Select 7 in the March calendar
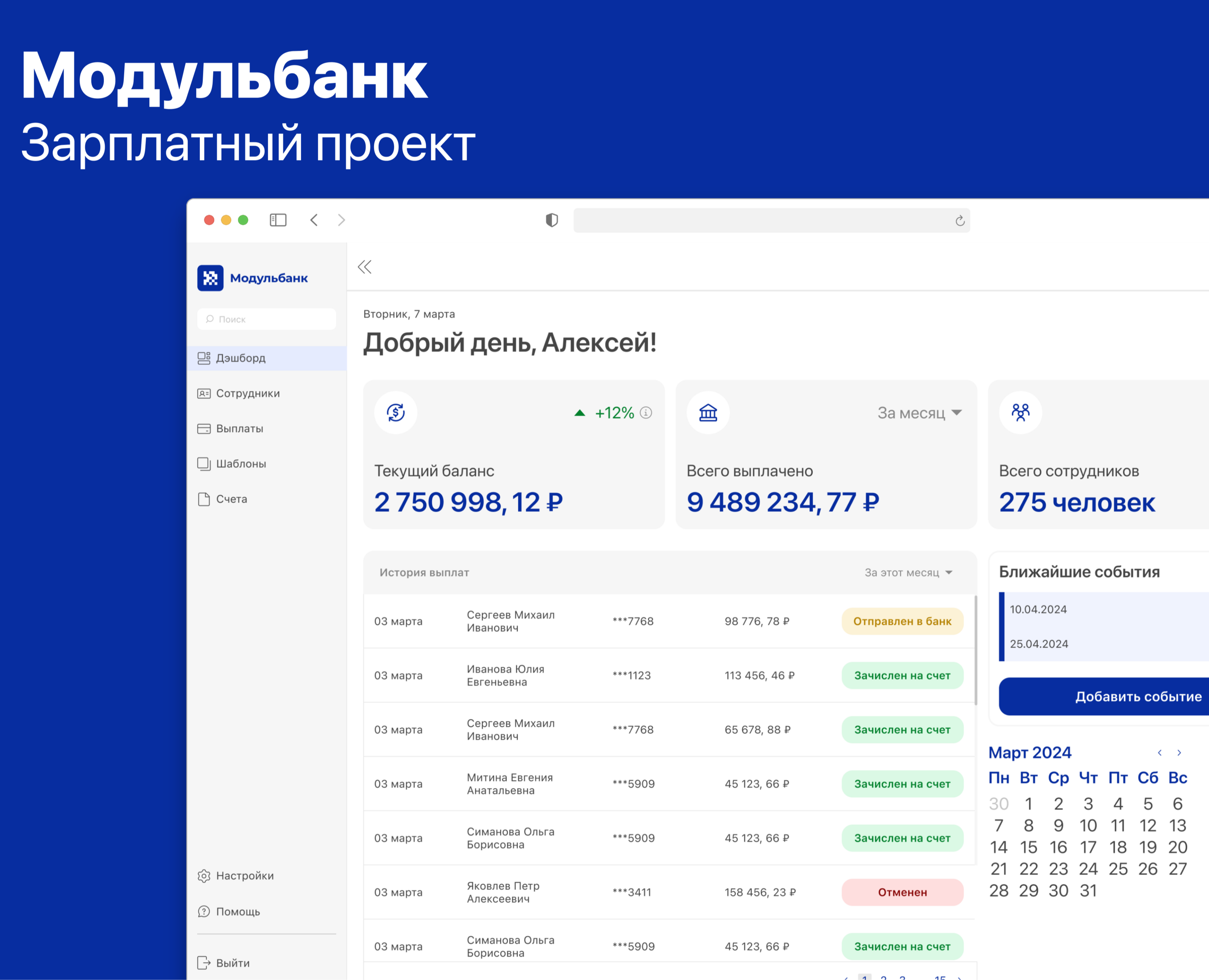The width and height of the screenshot is (1209, 980). coord(999,825)
